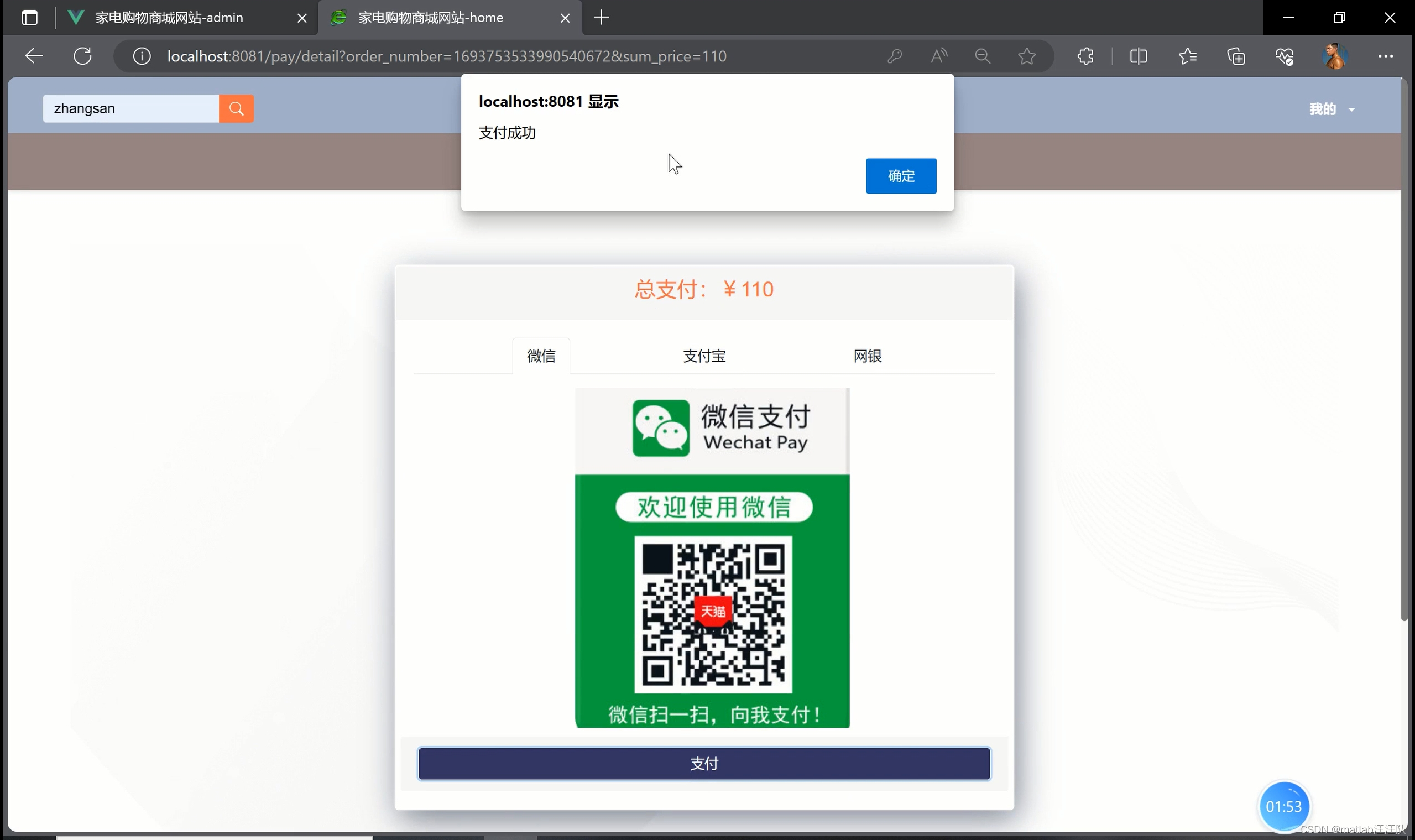This screenshot has height=840, width=1415.
Task: Click the orange search magnifier button
Action: (236, 109)
